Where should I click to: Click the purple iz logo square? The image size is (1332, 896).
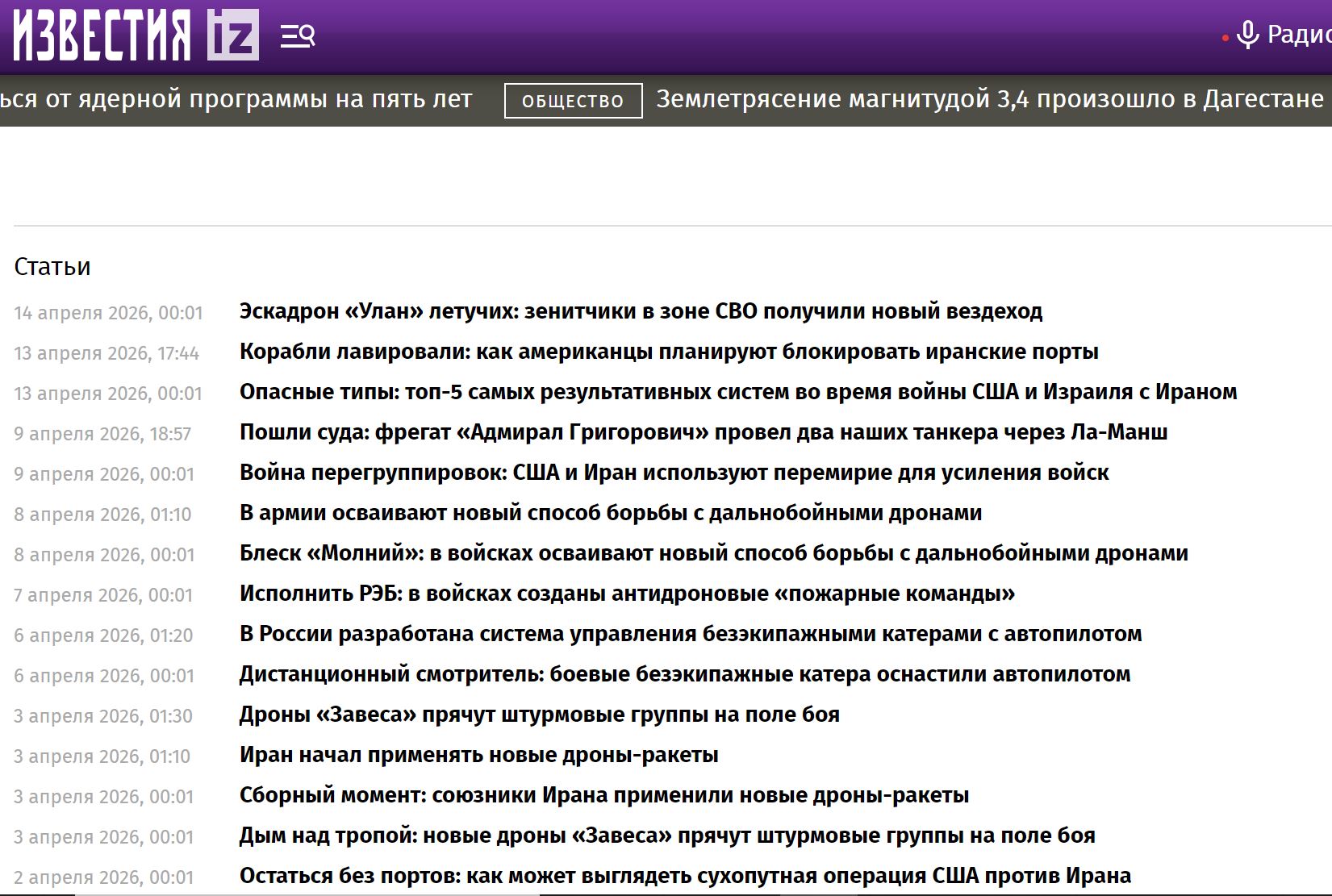click(232, 35)
